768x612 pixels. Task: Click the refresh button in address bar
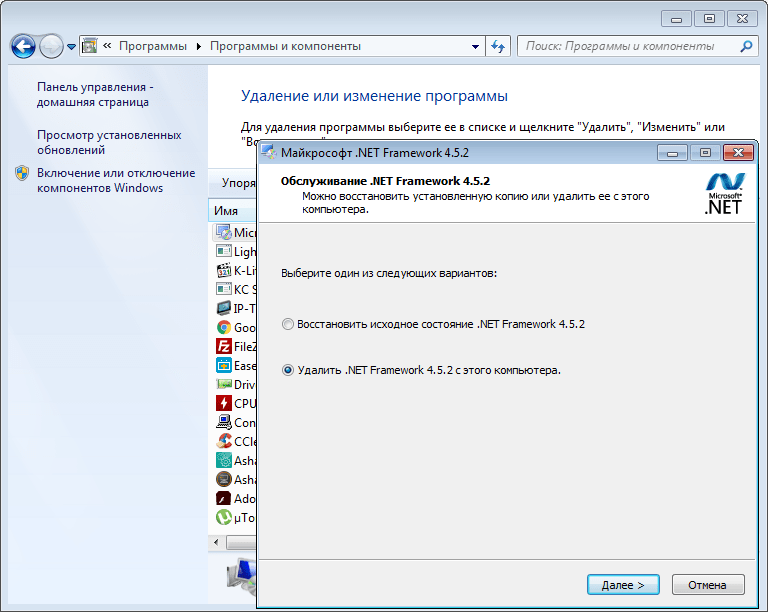coord(498,47)
